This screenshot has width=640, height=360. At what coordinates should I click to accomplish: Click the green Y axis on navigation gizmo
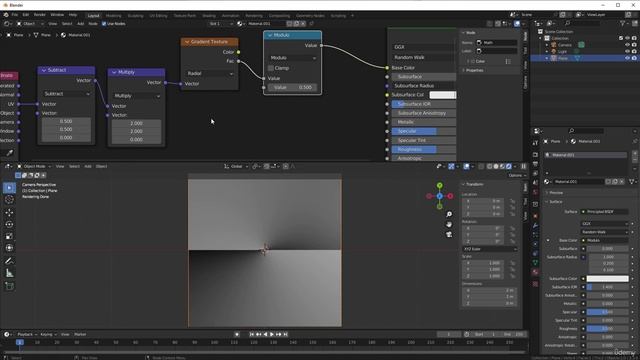(x=440, y=186)
